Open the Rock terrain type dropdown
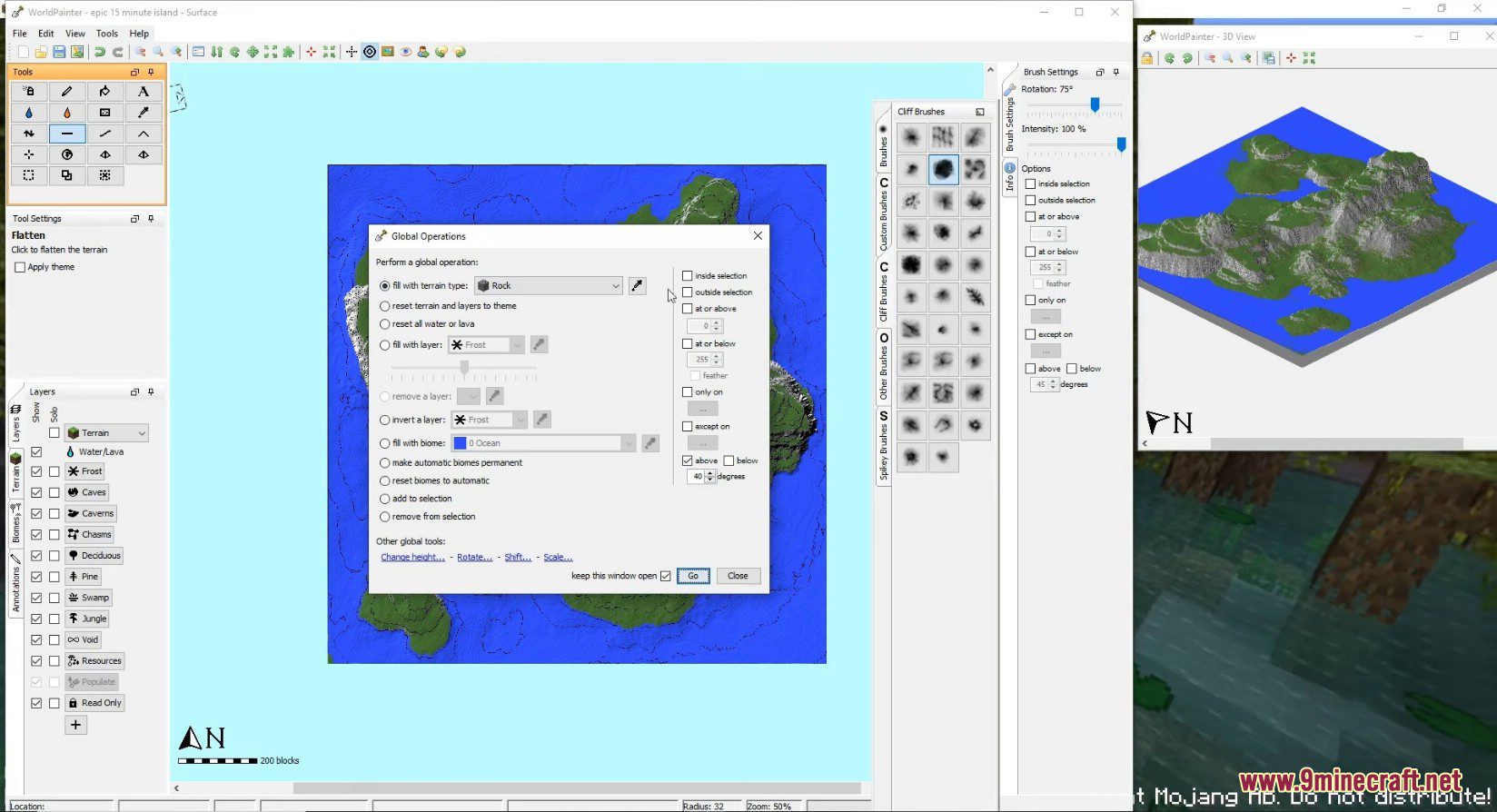 click(x=549, y=285)
